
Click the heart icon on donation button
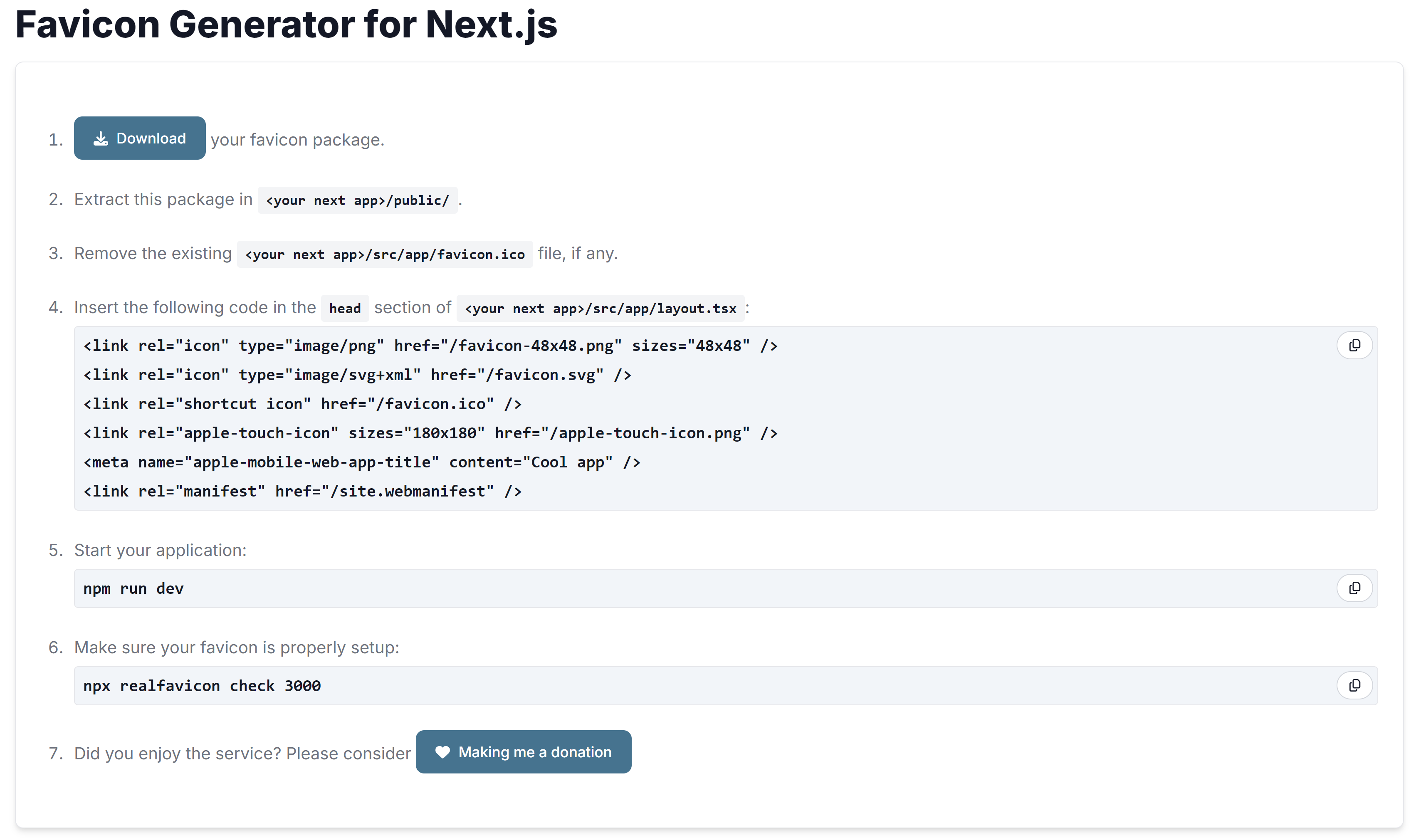pos(442,752)
